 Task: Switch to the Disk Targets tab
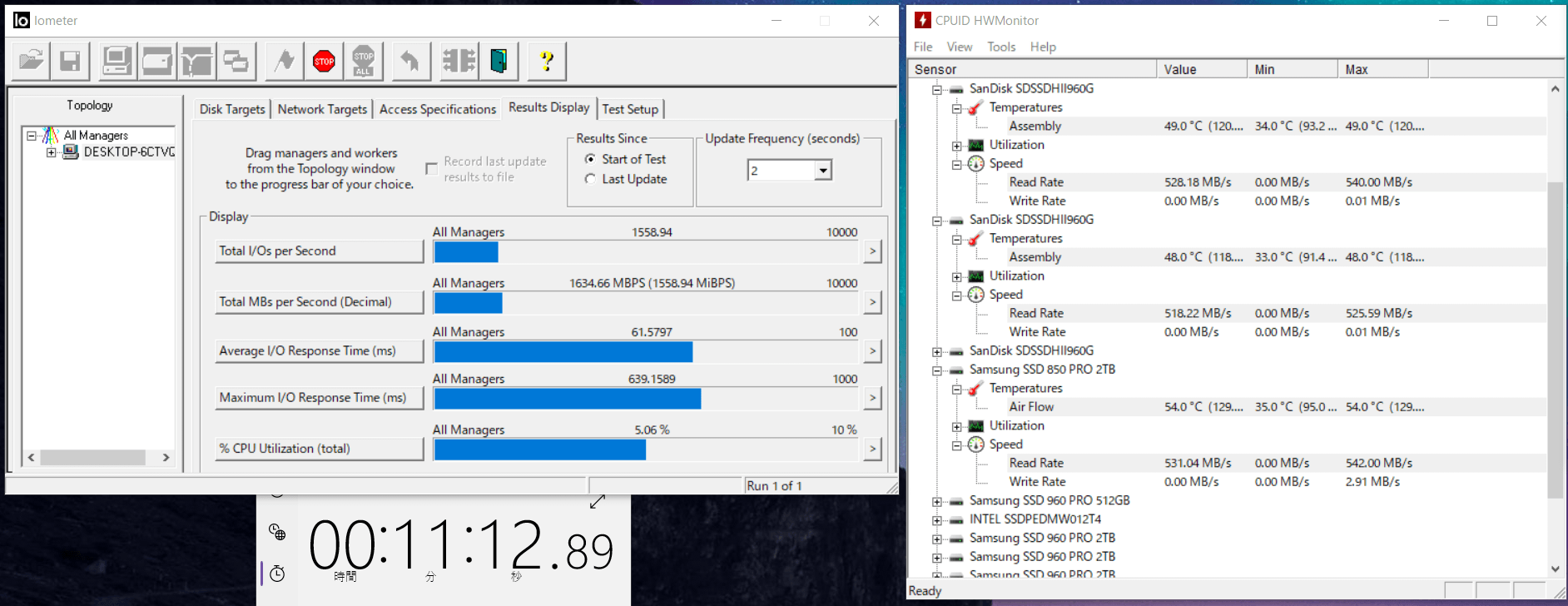[232, 109]
